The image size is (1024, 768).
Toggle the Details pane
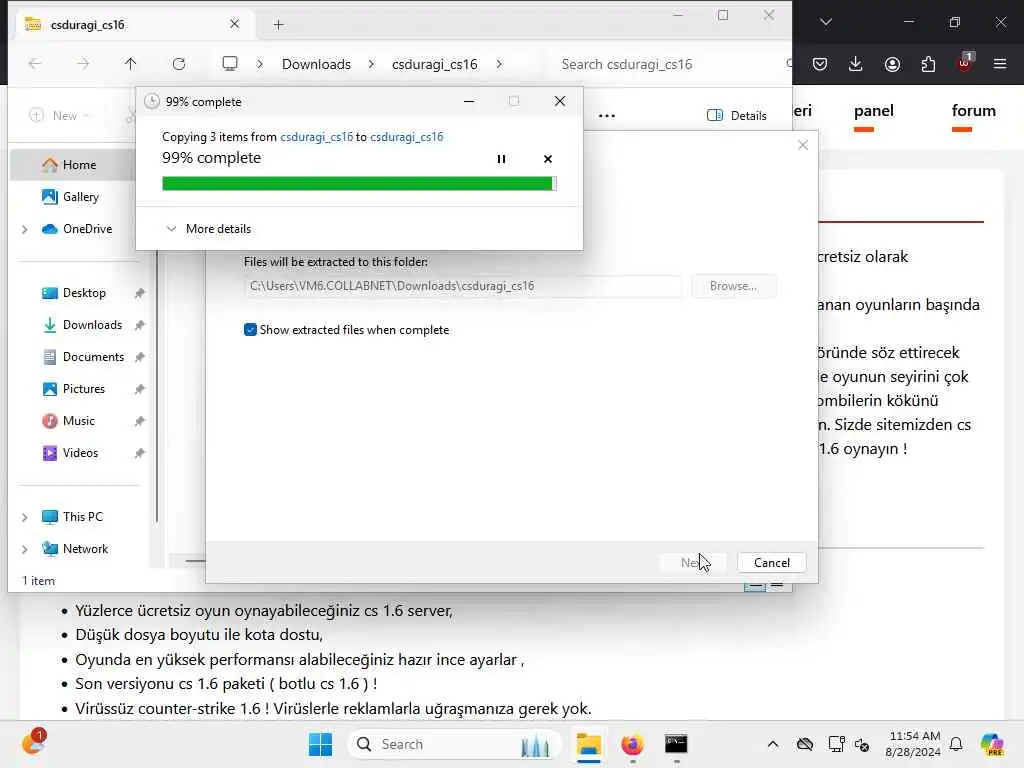(737, 116)
